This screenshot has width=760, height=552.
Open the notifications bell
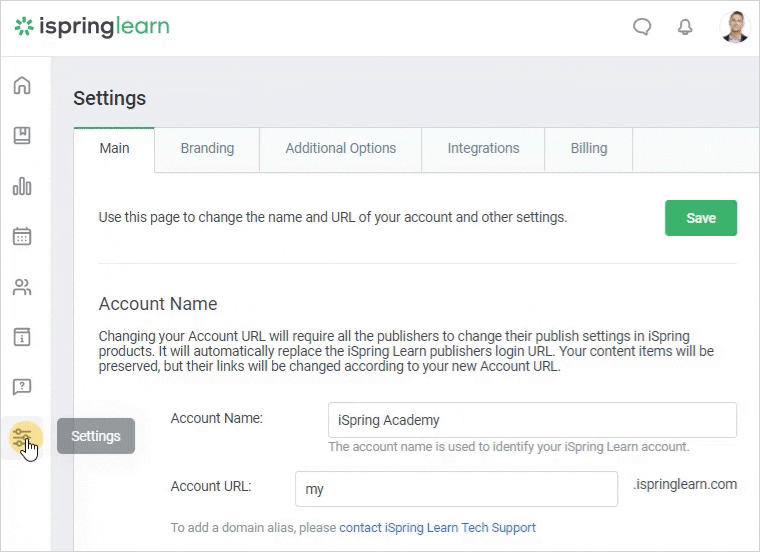(x=685, y=27)
